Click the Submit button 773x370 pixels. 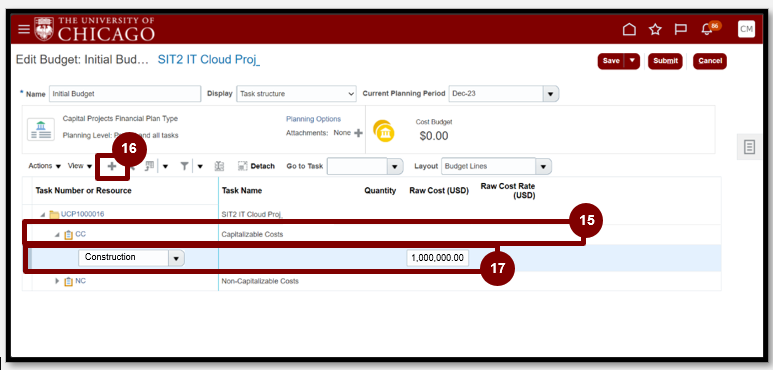(x=666, y=61)
